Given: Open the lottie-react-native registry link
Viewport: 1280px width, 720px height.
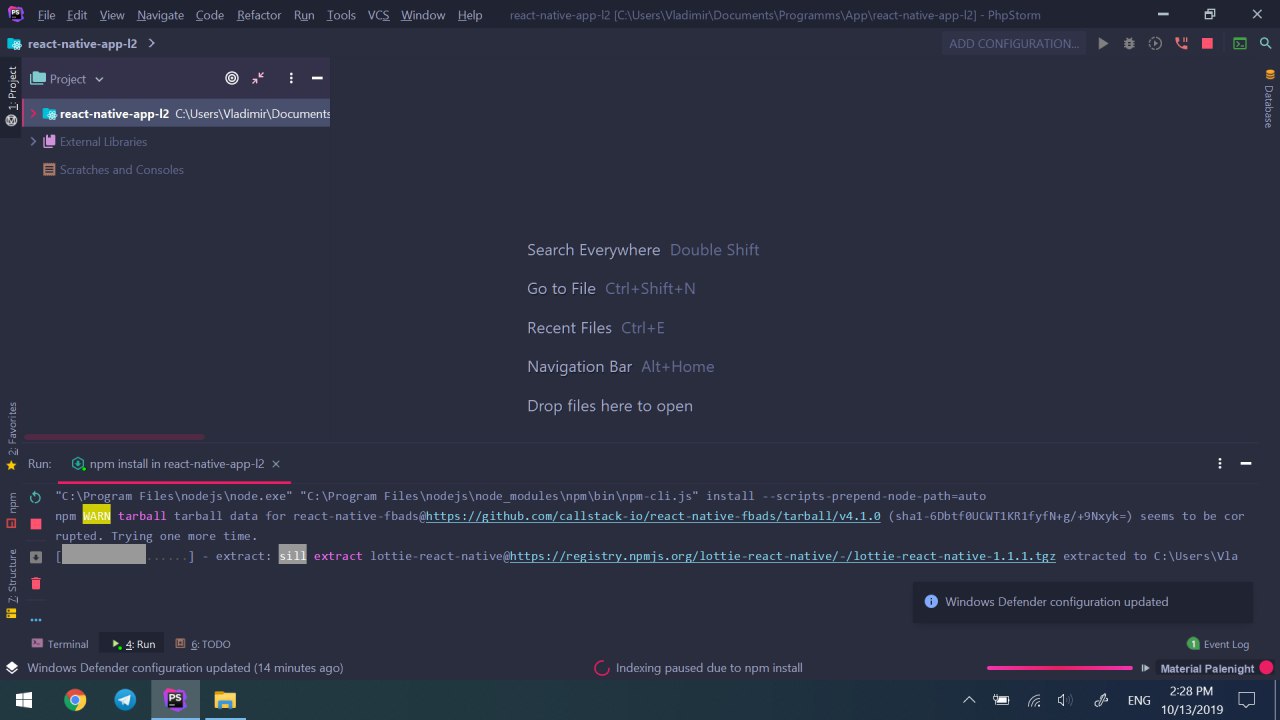Looking at the screenshot, I should tap(783, 556).
